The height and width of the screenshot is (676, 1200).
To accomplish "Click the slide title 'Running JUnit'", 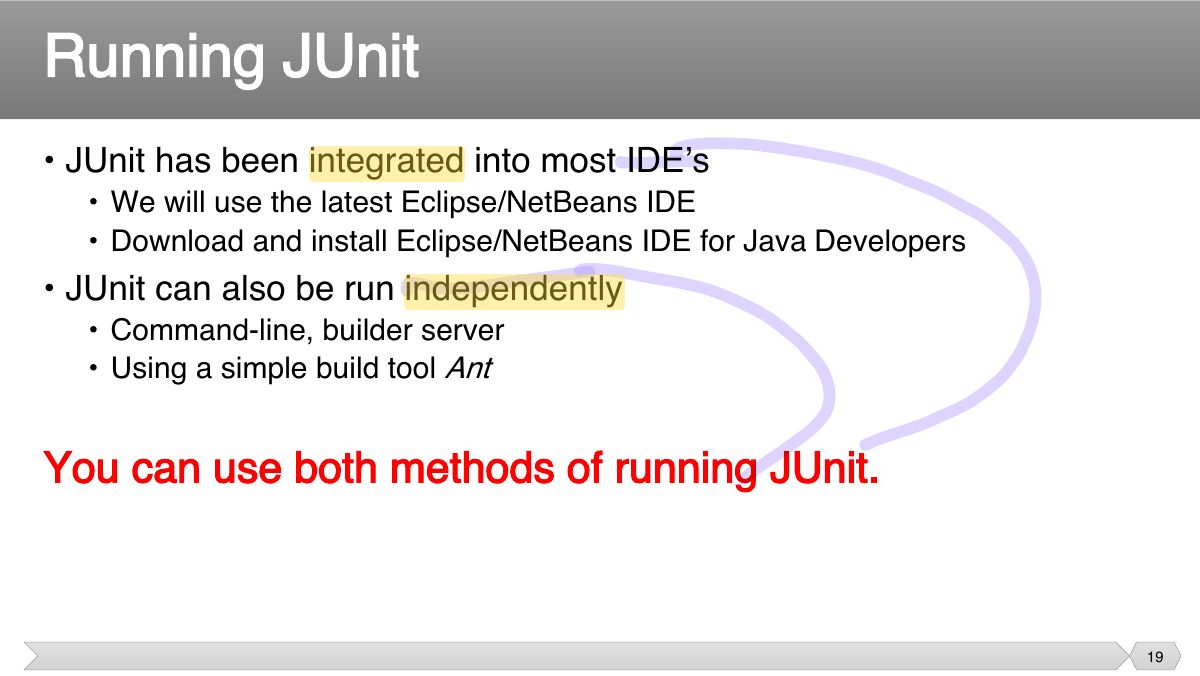I will [231, 57].
